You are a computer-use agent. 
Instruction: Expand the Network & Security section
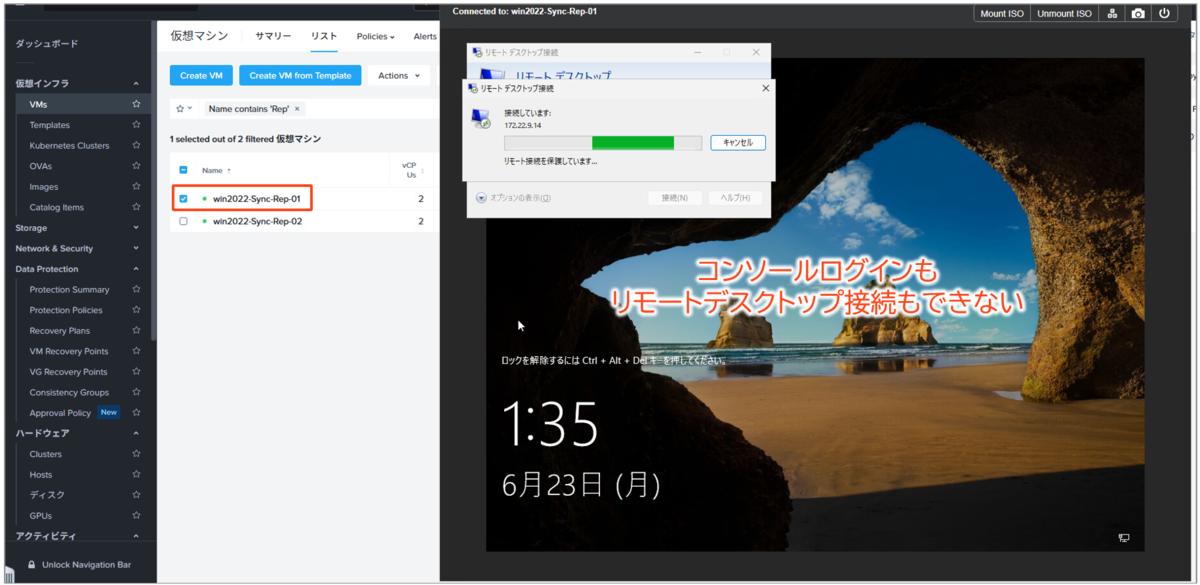click(136, 248)
